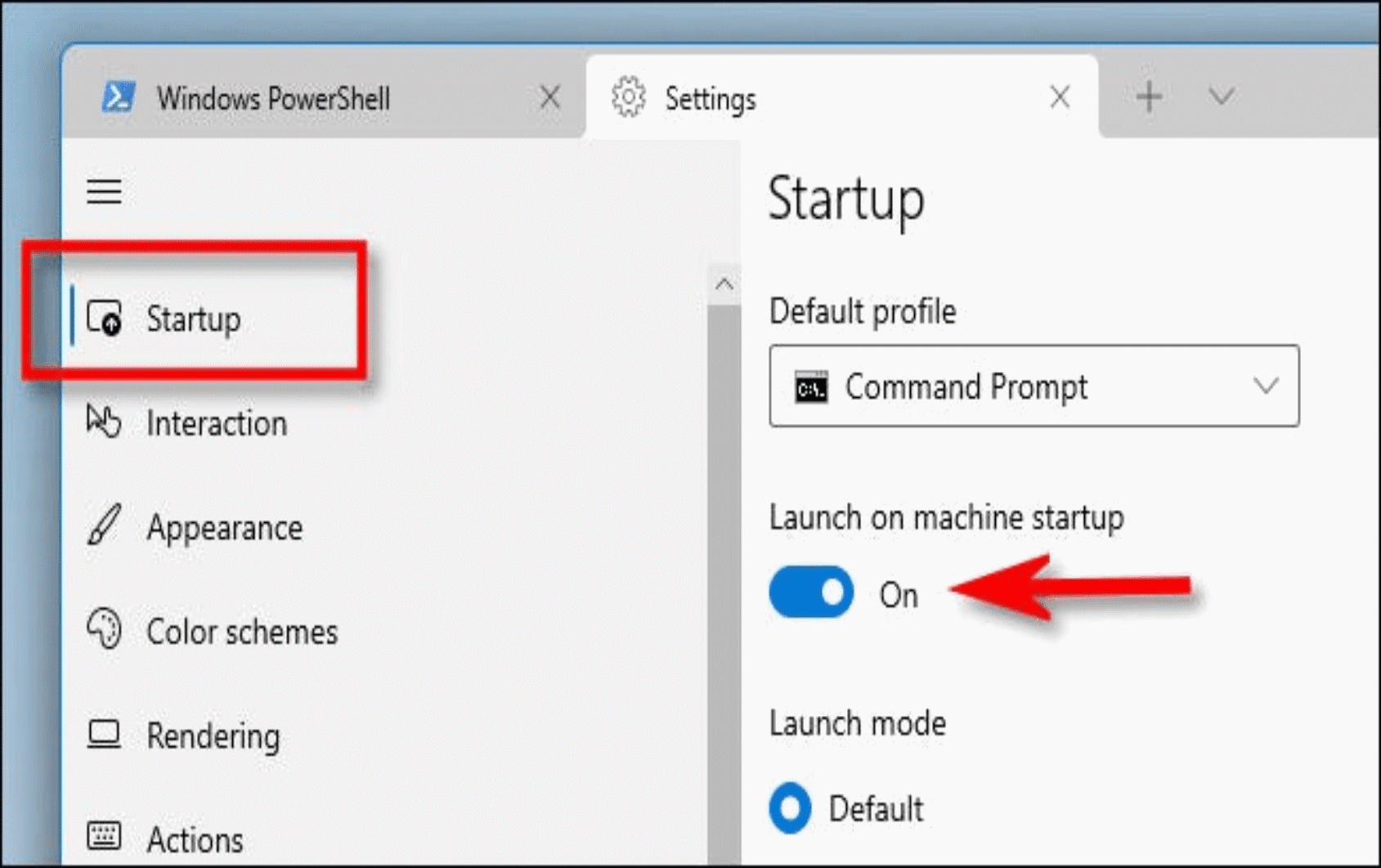The height and width of the screenshot is (868, 1381).
Task: Click the PowerShell icon on first tab
Action: coord(119,97)
